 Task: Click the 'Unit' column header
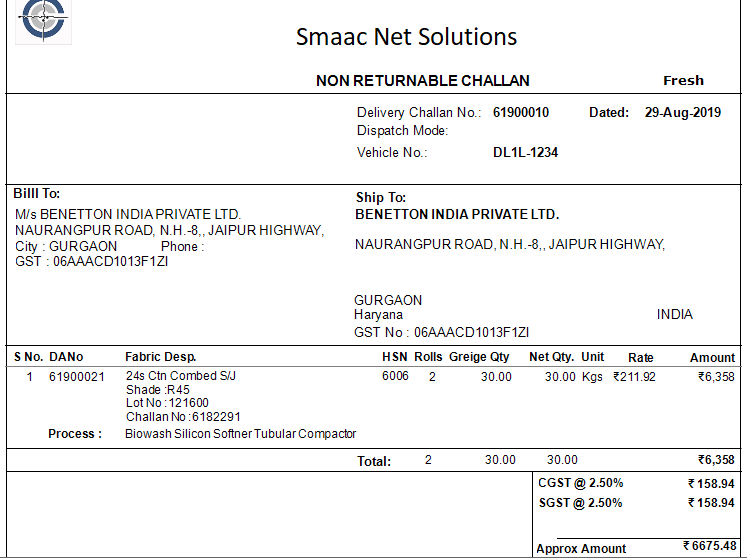[x=593, y=357]
